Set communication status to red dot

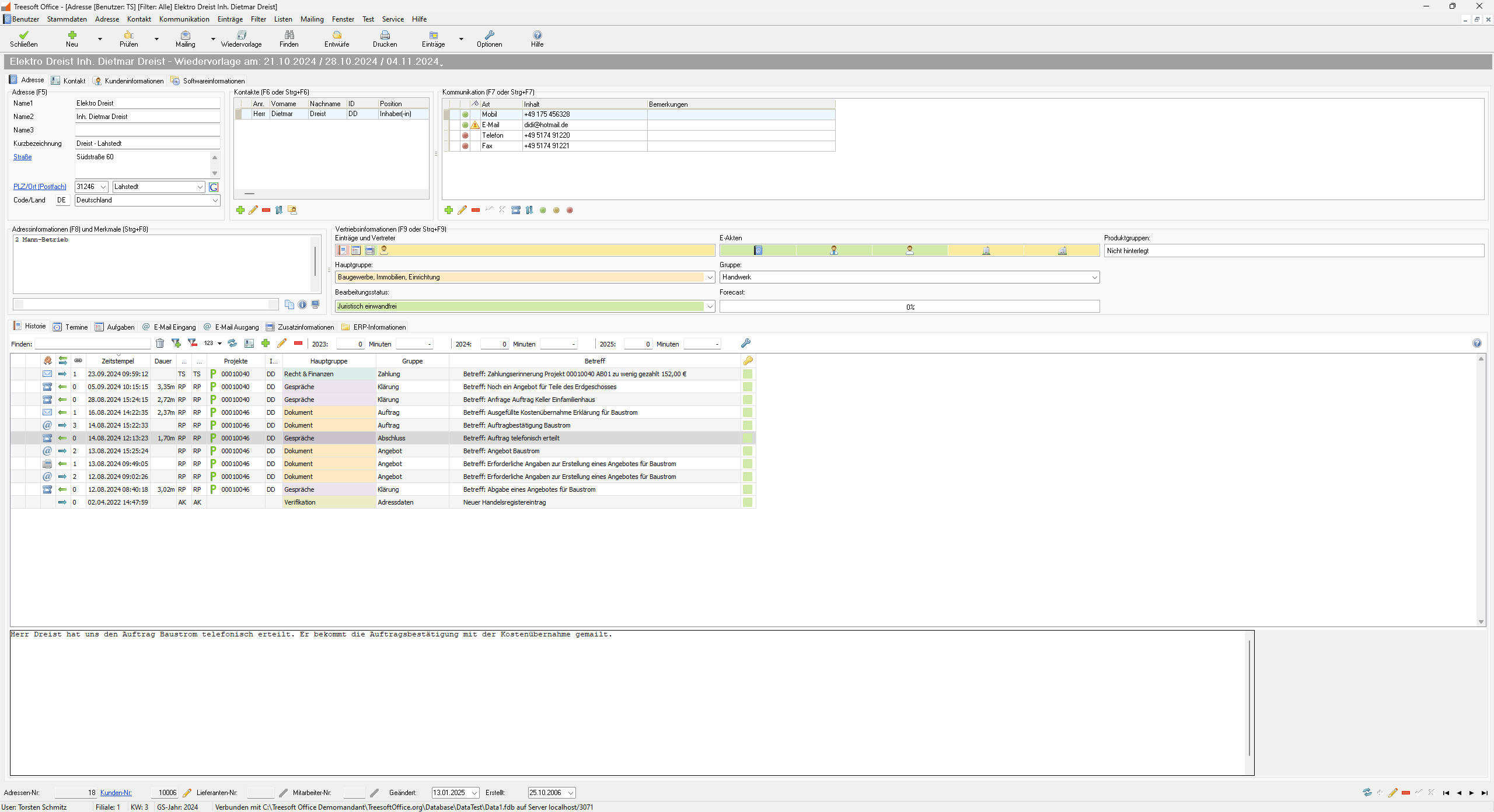[x=570, y=210]
